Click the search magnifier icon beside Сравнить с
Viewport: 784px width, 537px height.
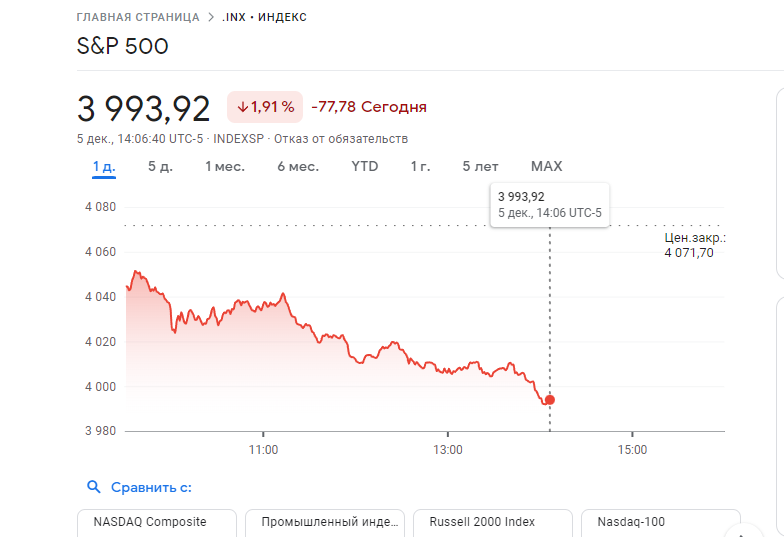[94, 486]
